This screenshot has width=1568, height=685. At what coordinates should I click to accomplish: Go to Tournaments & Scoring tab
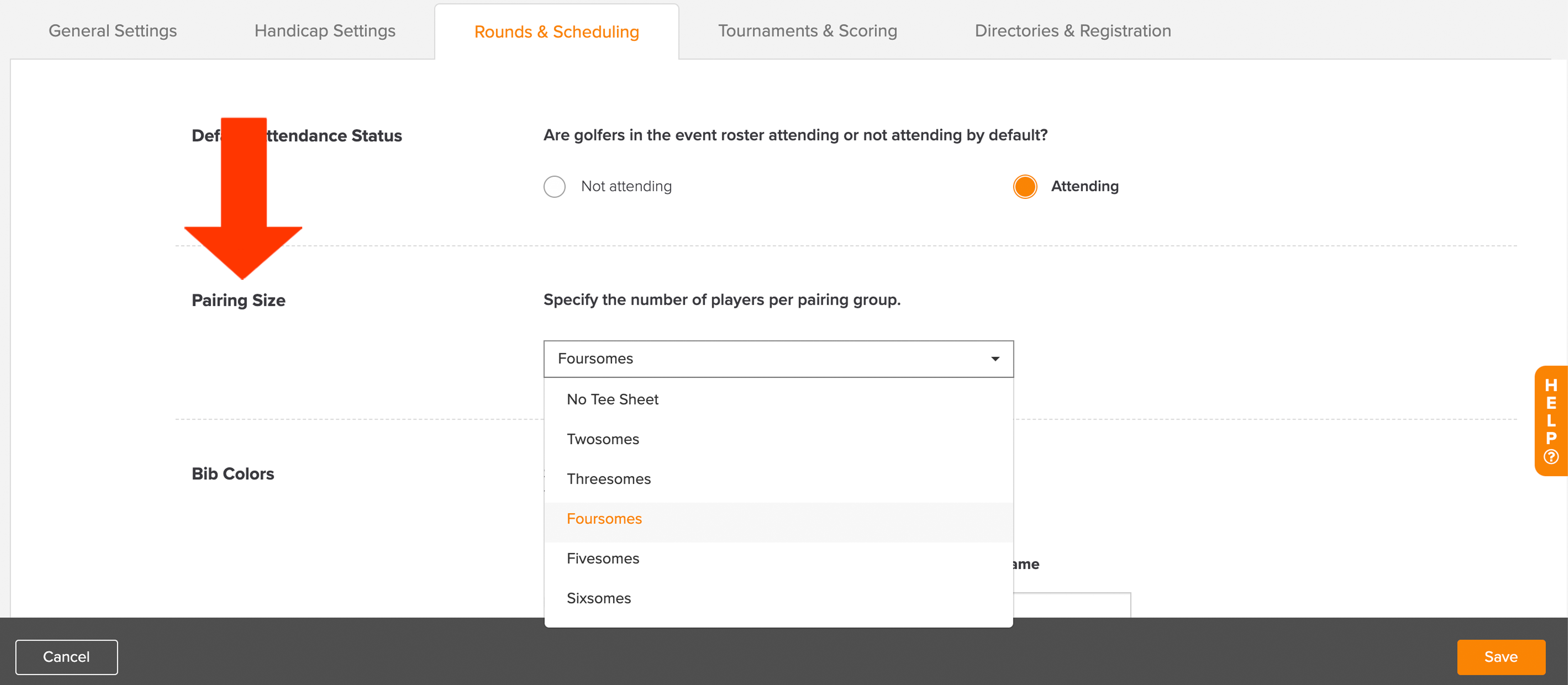pyautogui.click(x=807, y=31)
